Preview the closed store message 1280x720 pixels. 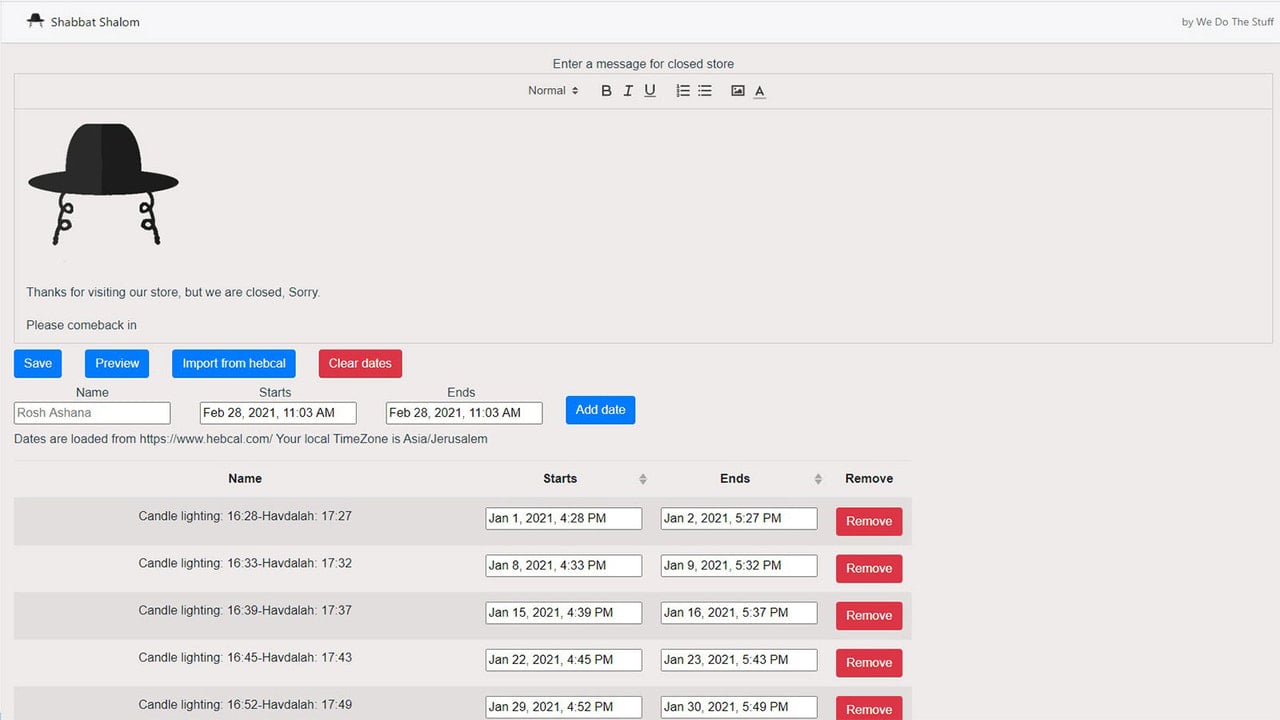pos(117,363)
